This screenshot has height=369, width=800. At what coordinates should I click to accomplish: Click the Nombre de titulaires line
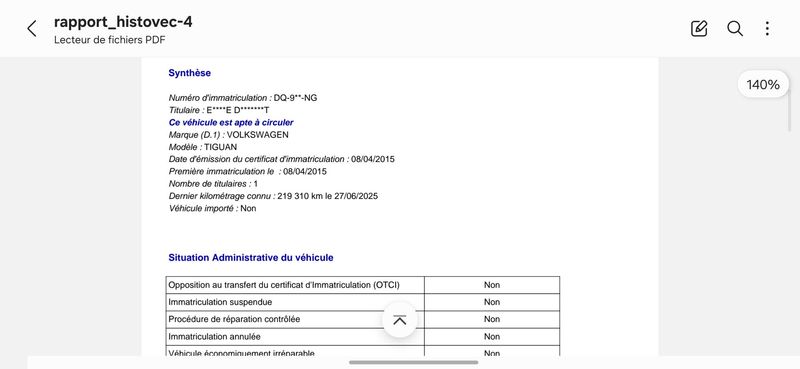[x=213, y=184]
